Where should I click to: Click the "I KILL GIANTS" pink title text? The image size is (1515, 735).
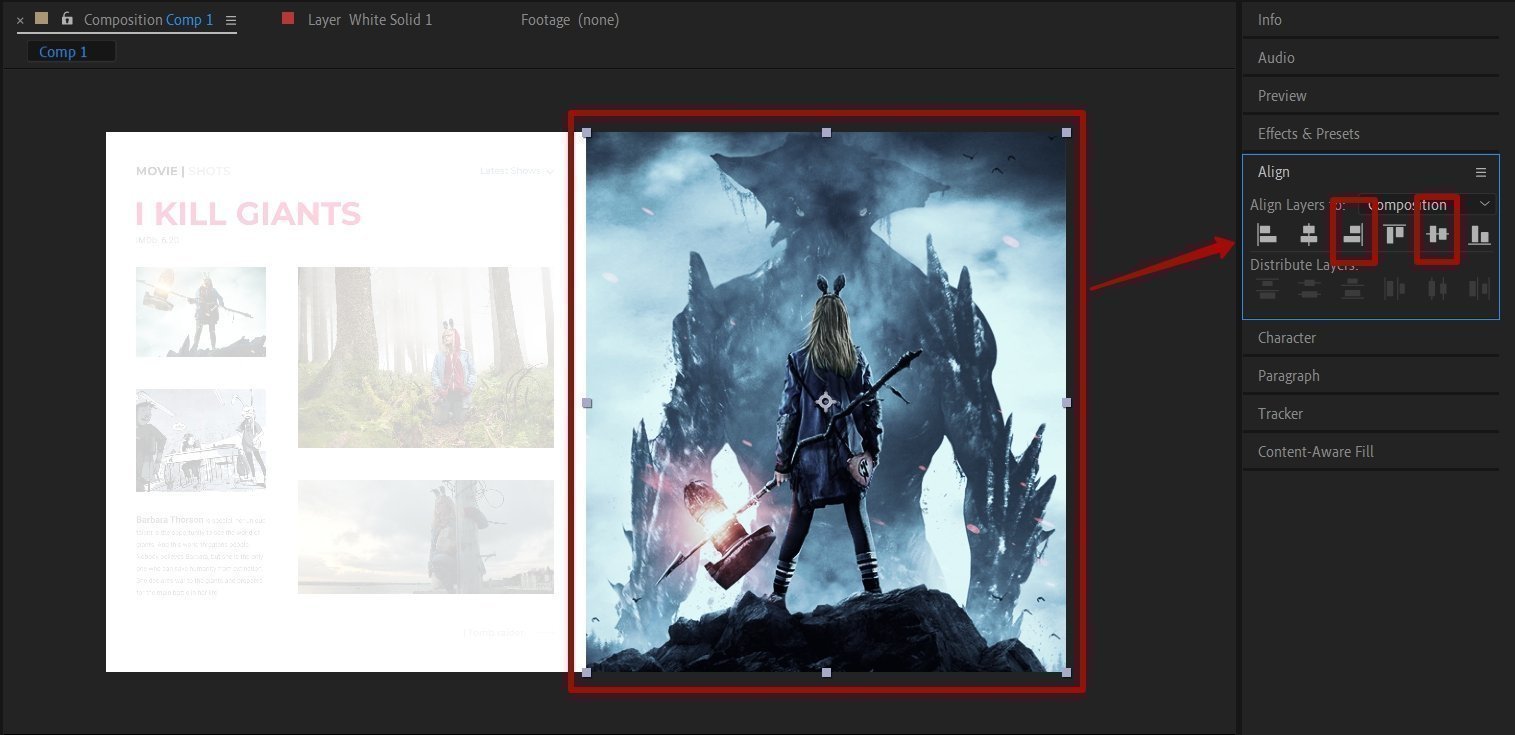coord(248,213)
